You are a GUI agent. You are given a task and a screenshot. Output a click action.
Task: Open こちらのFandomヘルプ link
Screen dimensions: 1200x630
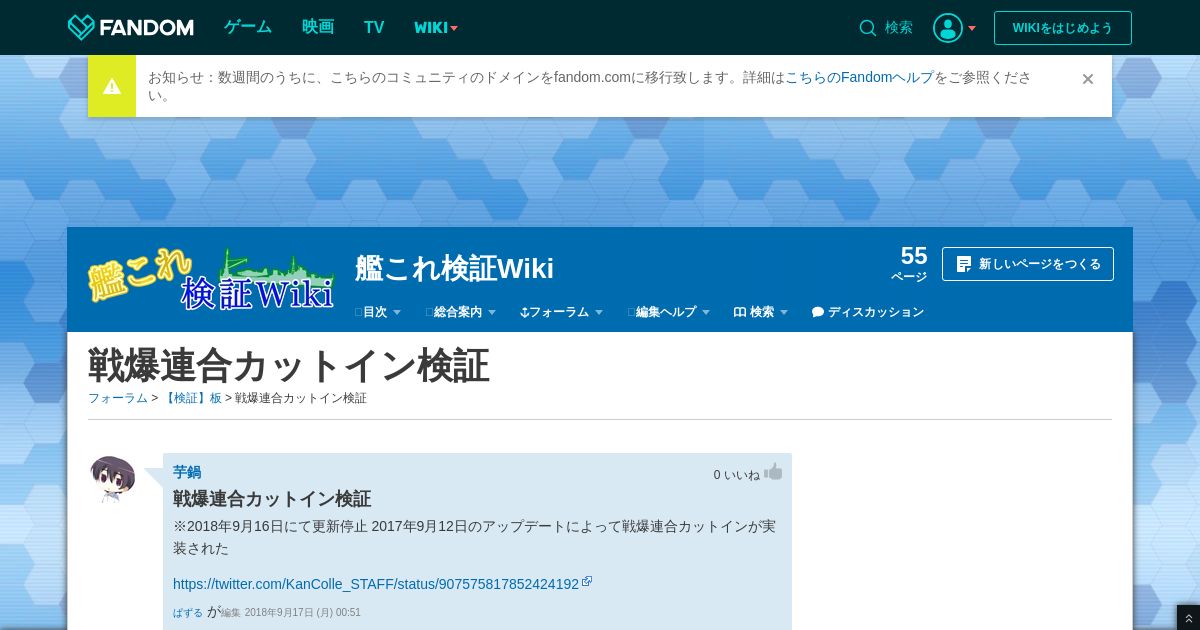859,77
